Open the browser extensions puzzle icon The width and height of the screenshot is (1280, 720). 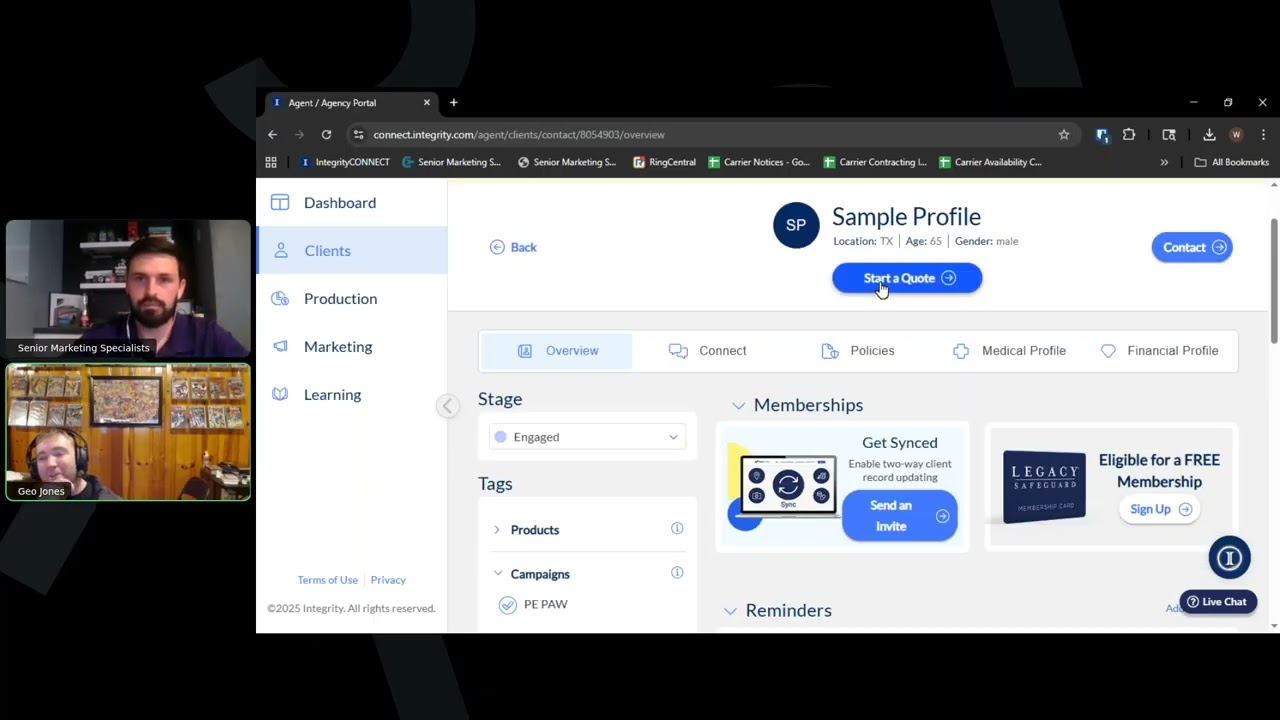pyautogui.click(x=1129, y=135)
